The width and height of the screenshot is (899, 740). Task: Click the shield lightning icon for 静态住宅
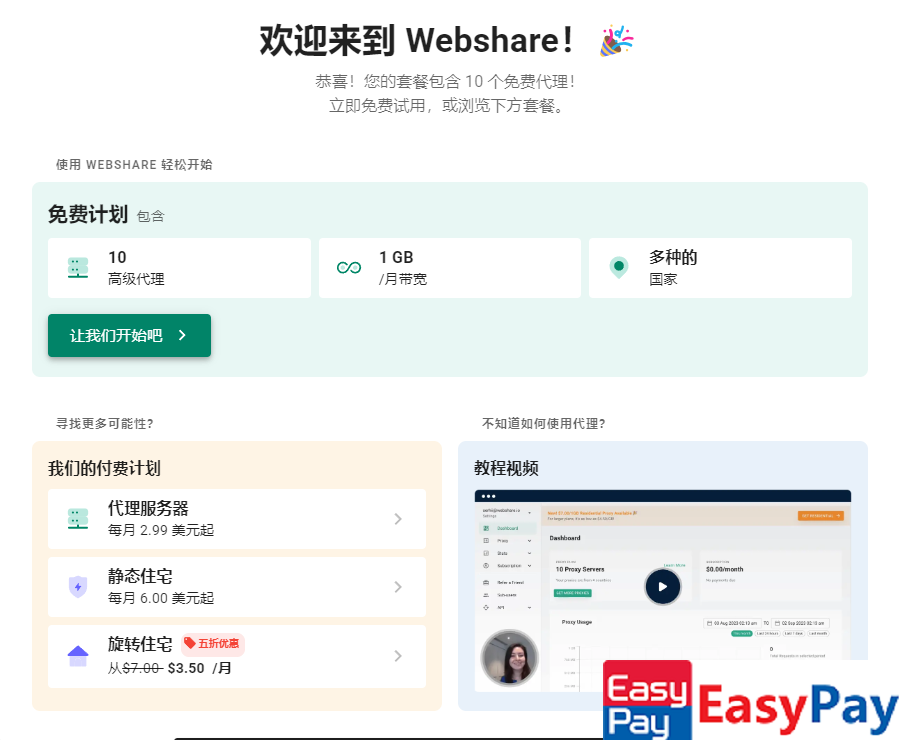tap(78, 587)
